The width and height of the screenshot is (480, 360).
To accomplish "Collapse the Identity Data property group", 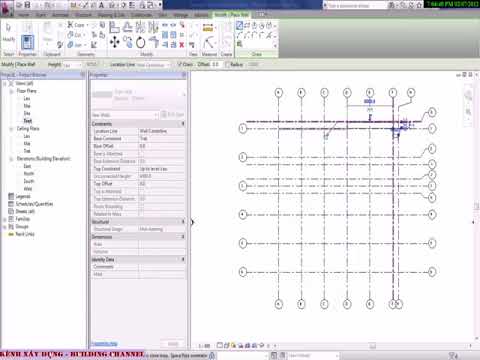I will [x=183, y=259].
